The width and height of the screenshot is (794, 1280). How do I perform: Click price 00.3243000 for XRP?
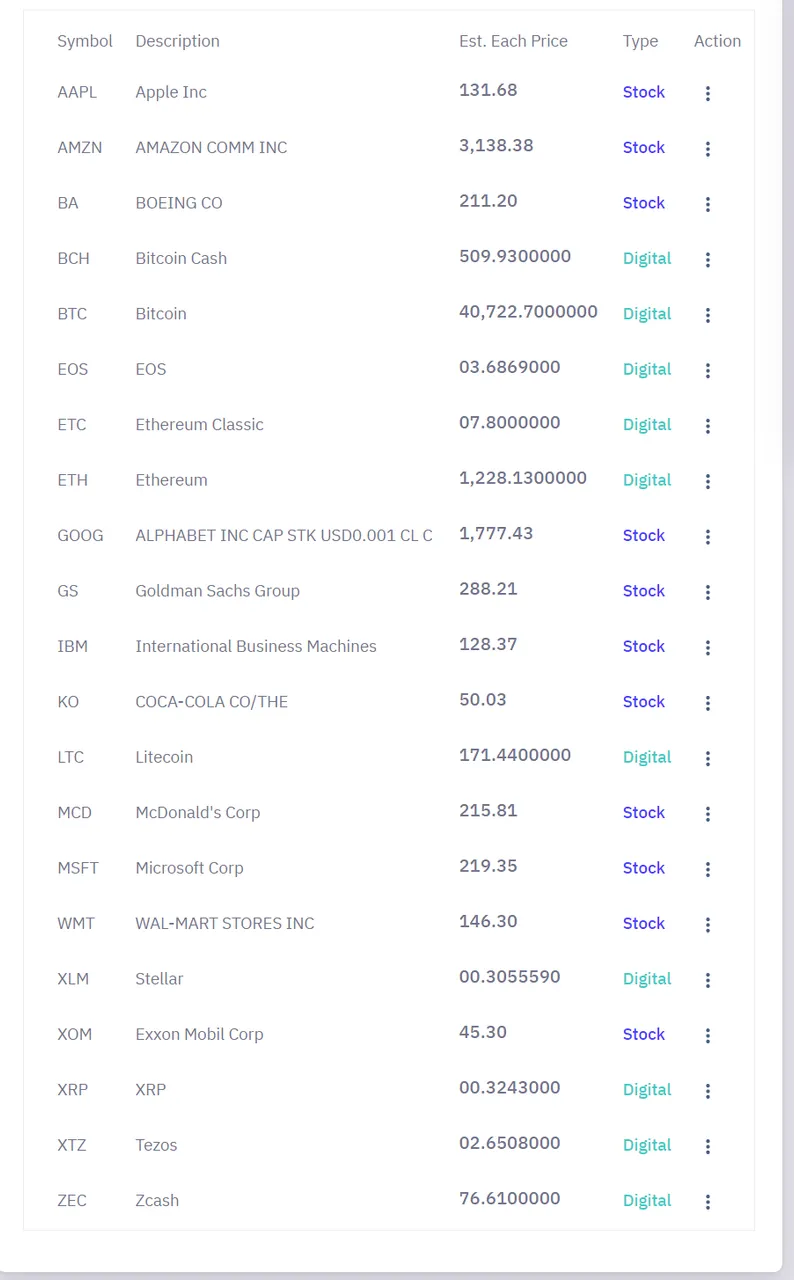coord(510,1088)
